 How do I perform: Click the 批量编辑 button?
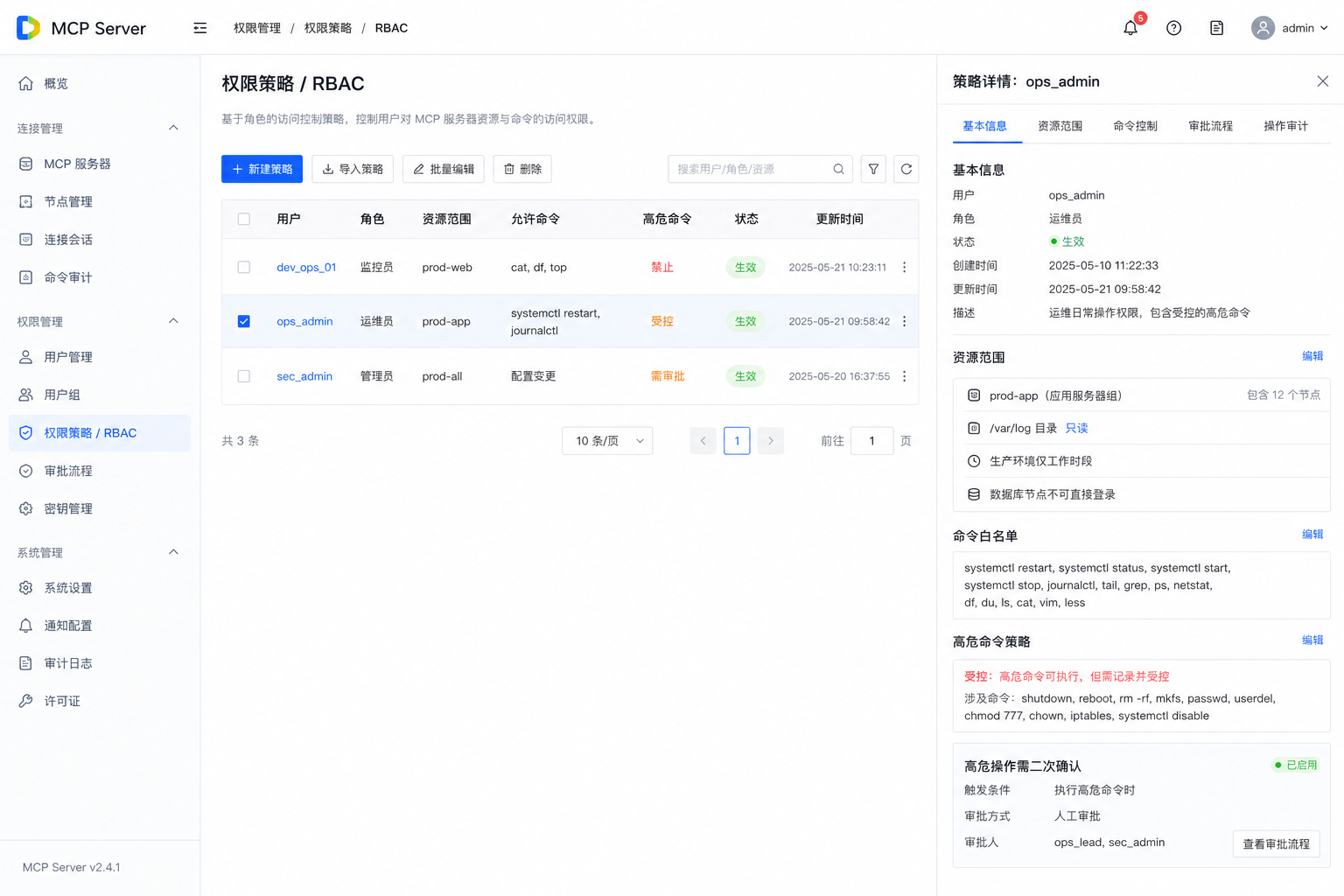point(444,169)
